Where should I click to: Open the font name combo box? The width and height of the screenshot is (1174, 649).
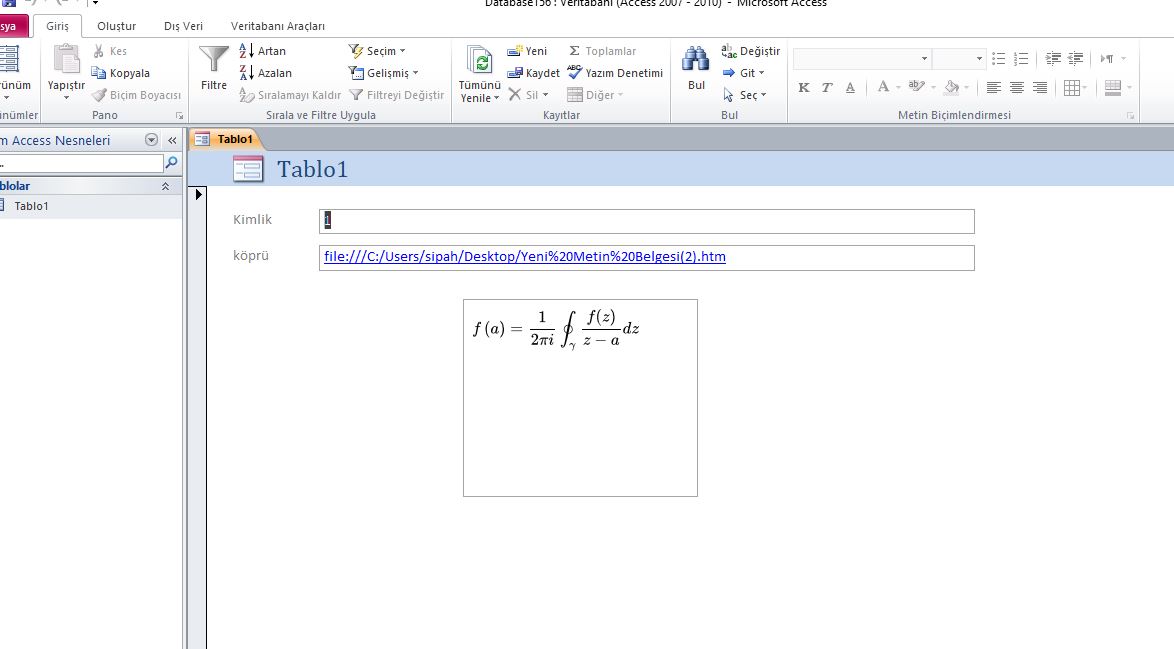861,59
